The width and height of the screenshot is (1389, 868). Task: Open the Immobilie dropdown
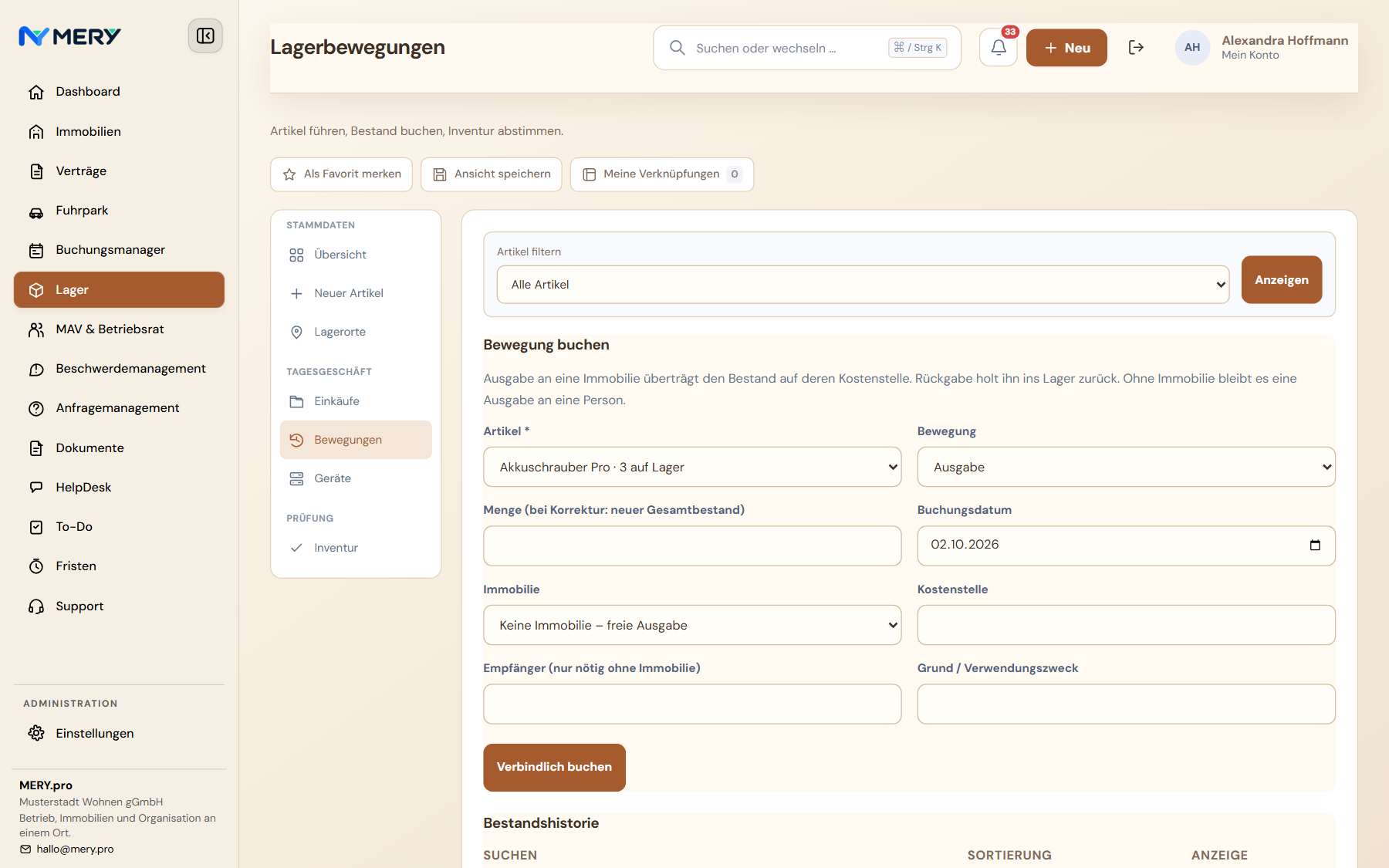point(692,625)
